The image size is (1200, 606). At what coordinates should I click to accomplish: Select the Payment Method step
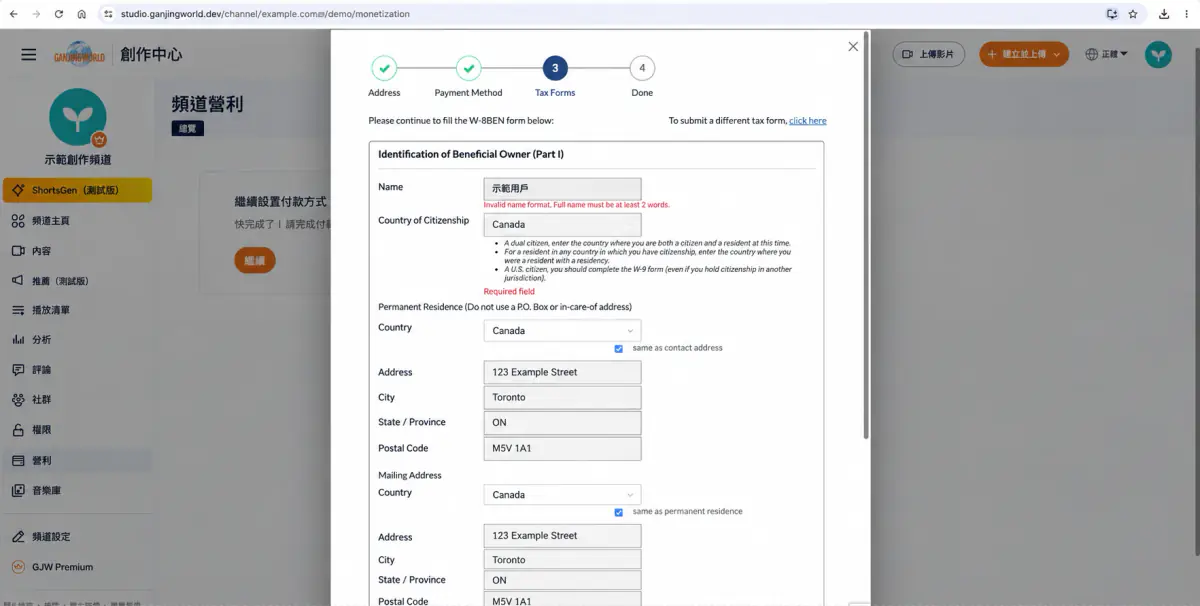coord(469,77)
